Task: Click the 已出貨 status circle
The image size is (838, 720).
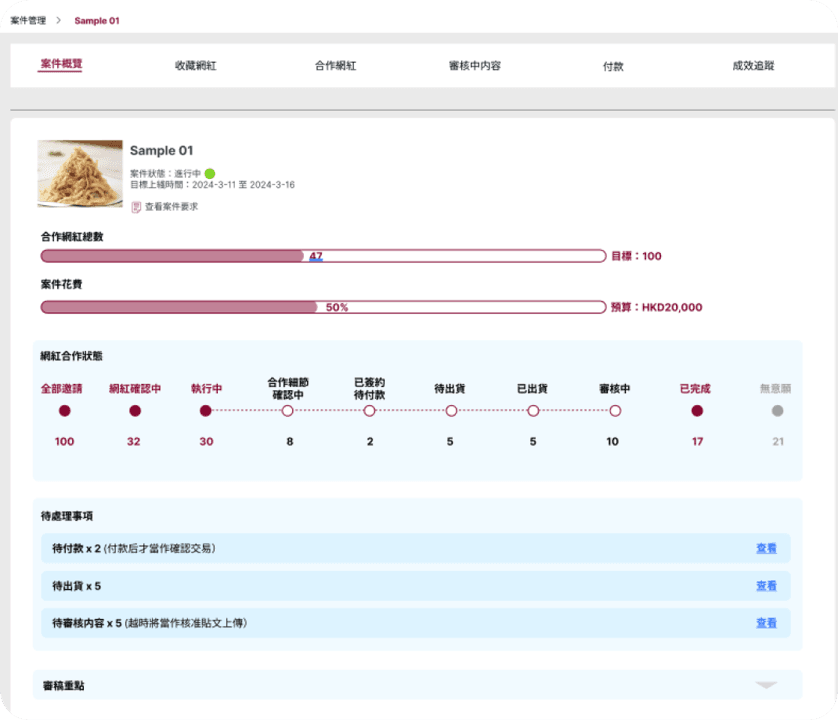Action: (533, 411)
